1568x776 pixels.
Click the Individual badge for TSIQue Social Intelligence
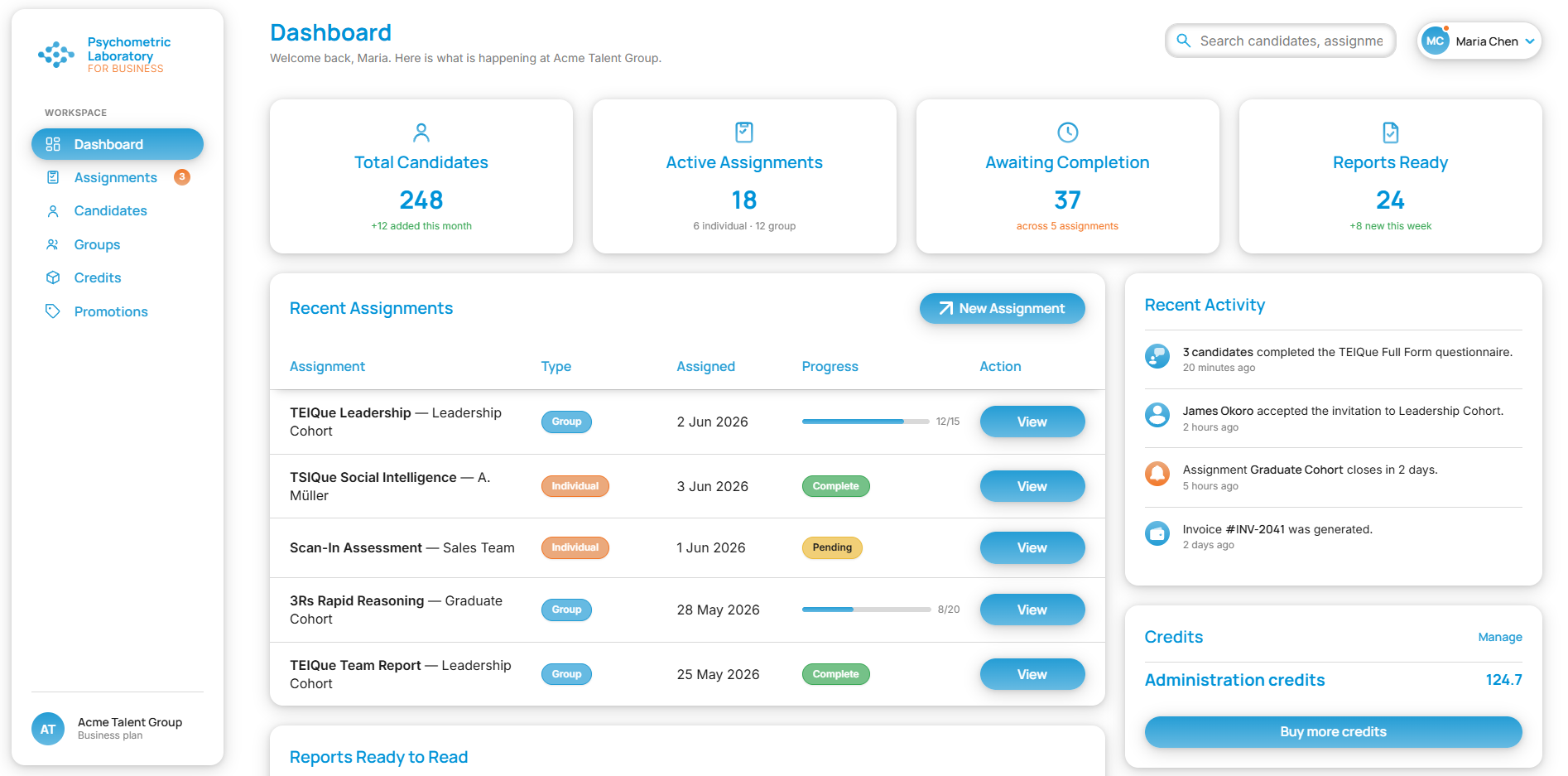(x=575, y=486)
